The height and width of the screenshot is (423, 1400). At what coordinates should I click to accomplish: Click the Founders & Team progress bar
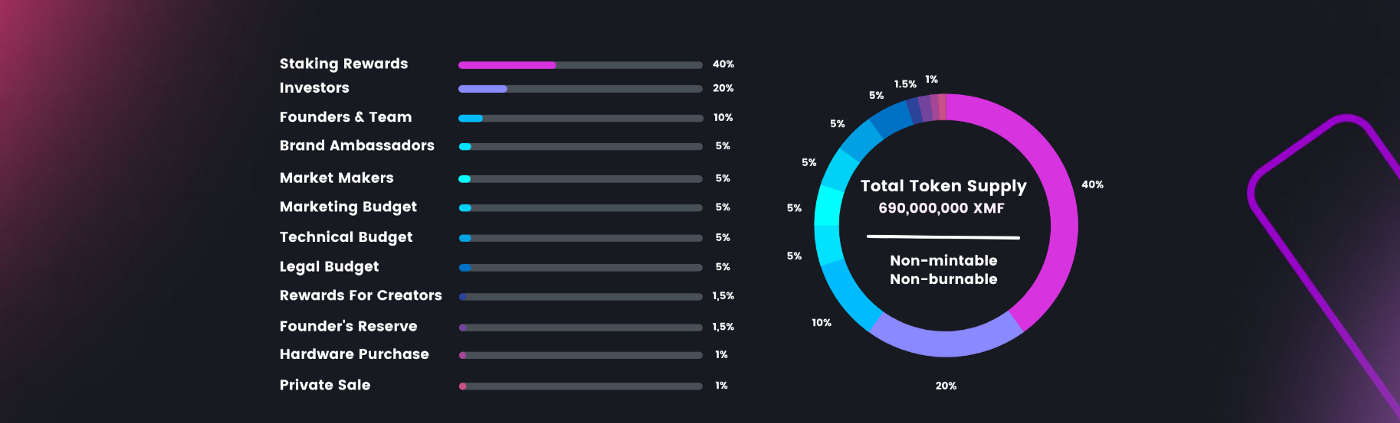pyautogui.click(x=580, y=118)
